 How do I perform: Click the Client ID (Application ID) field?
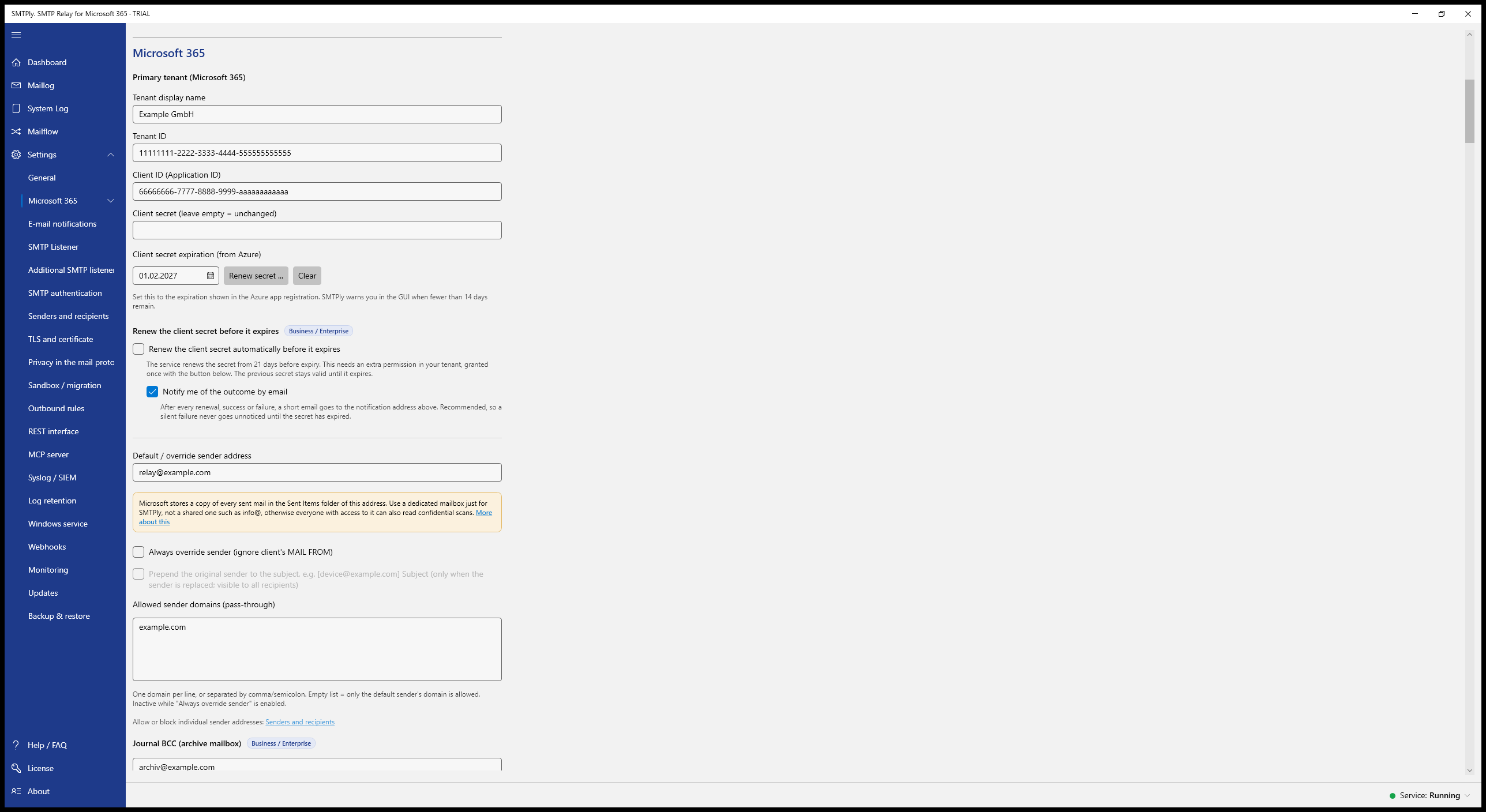click(317, 191)
